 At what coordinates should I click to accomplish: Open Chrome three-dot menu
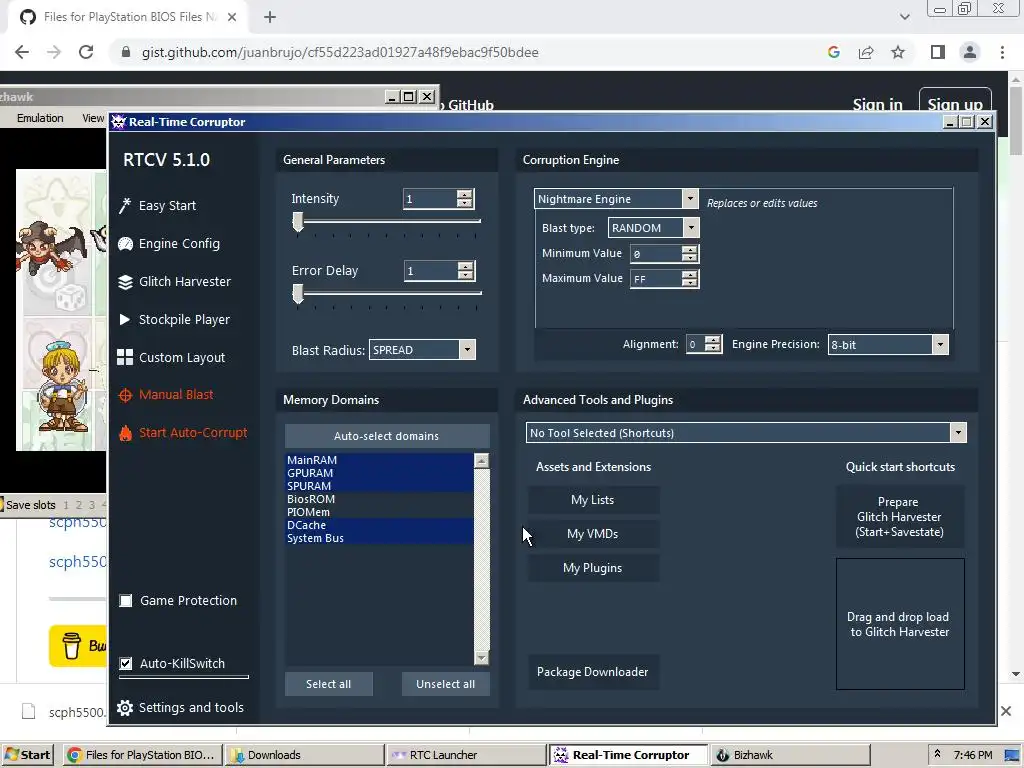tap(1002, 52)
